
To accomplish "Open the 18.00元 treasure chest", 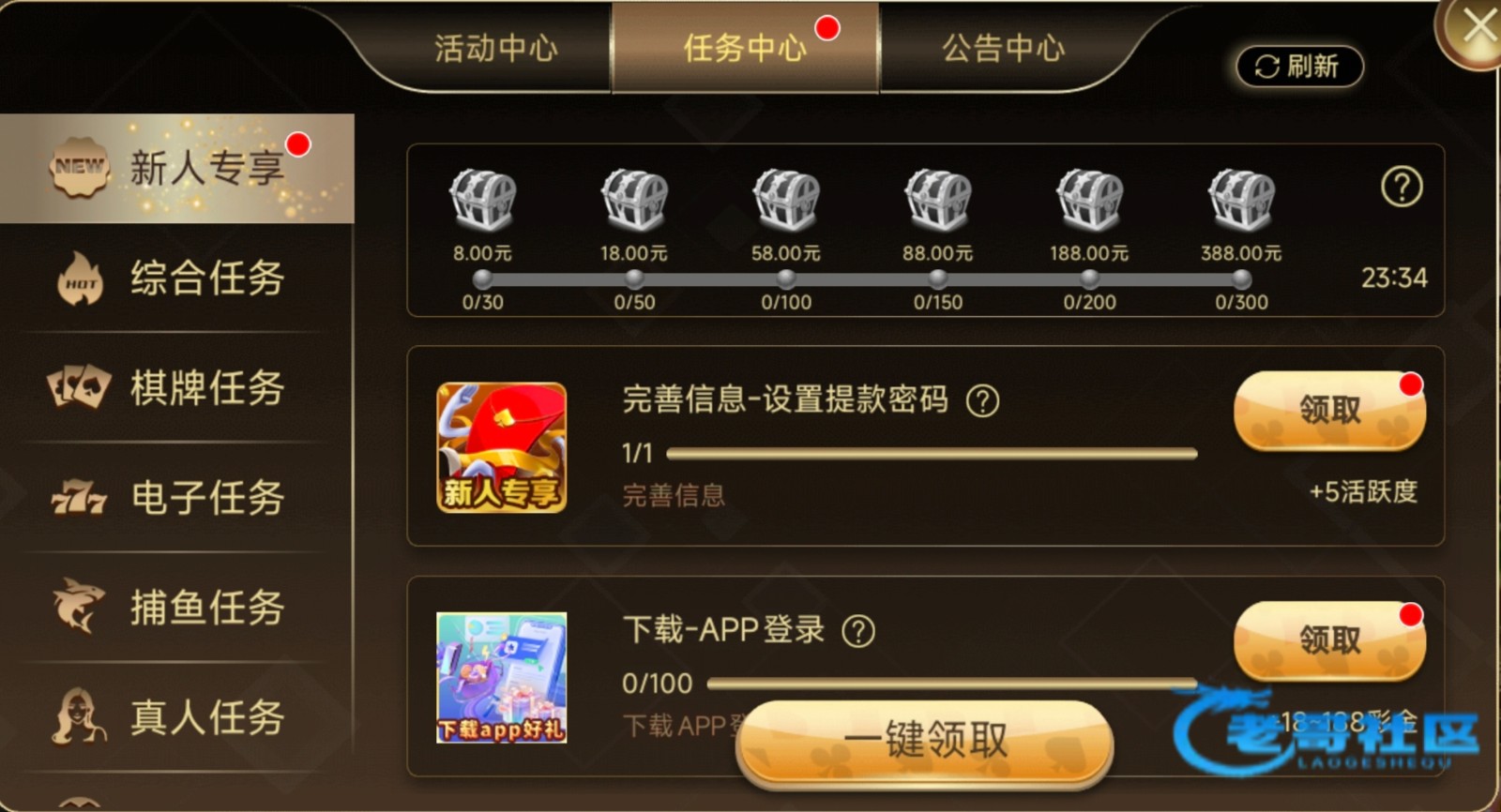I will point(634,200).
